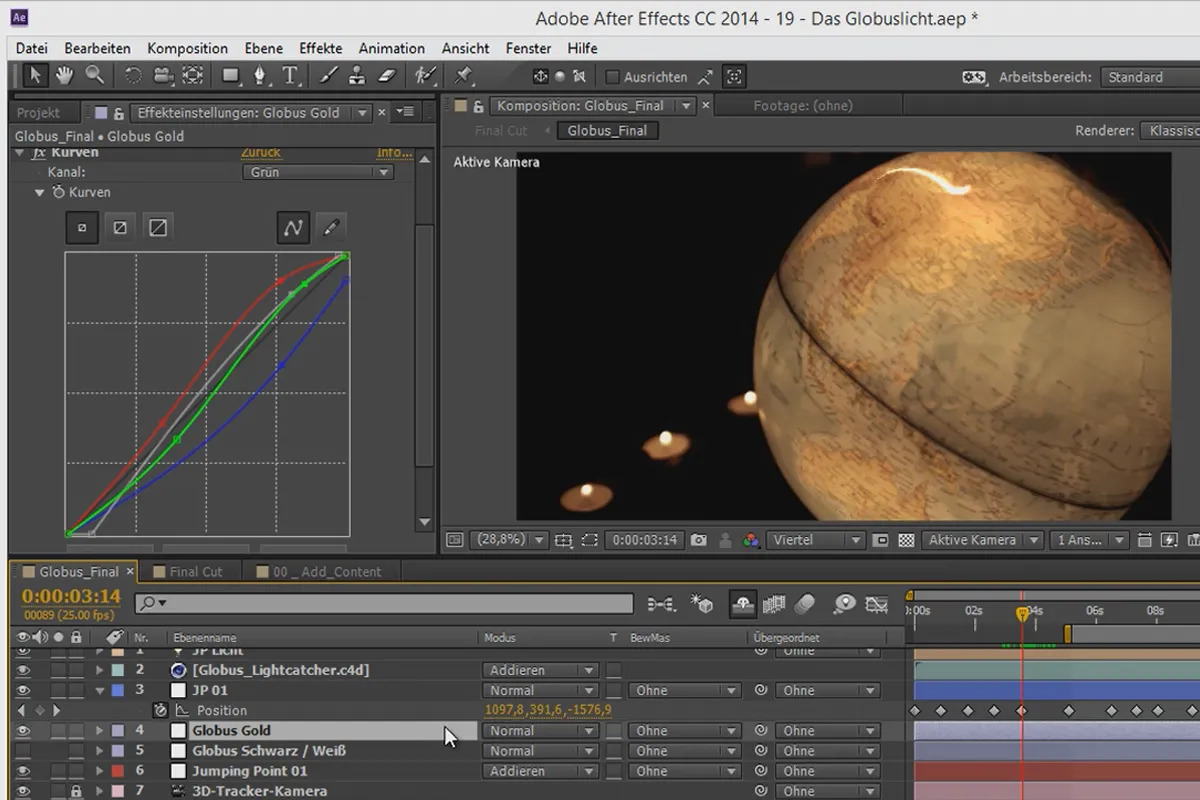
Task: Collapse the JP 01 layer
Action: tap(99, 690)
